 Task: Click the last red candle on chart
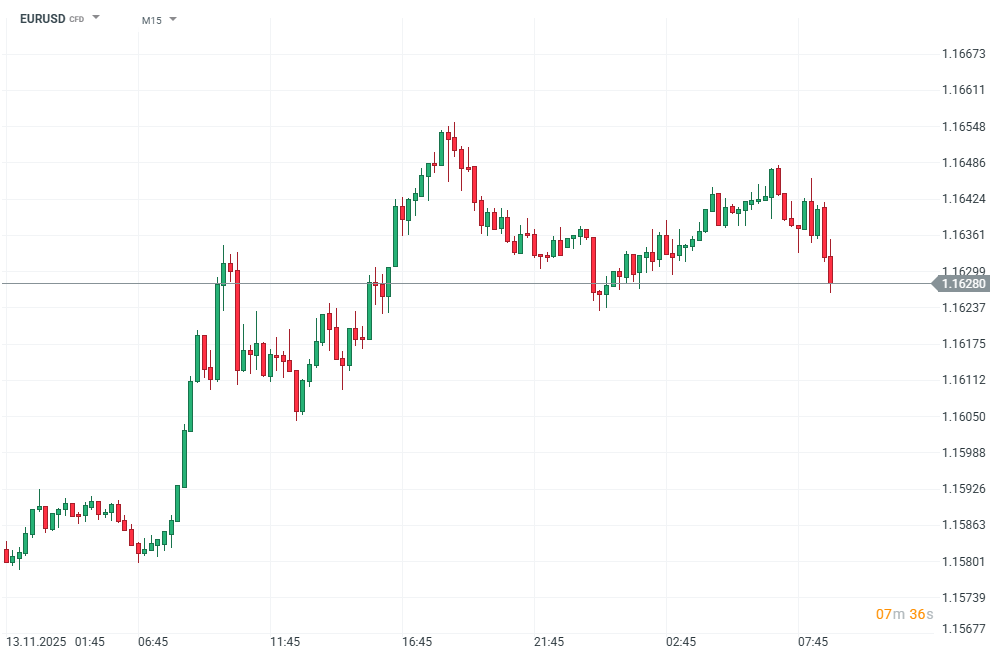[831, 270]
